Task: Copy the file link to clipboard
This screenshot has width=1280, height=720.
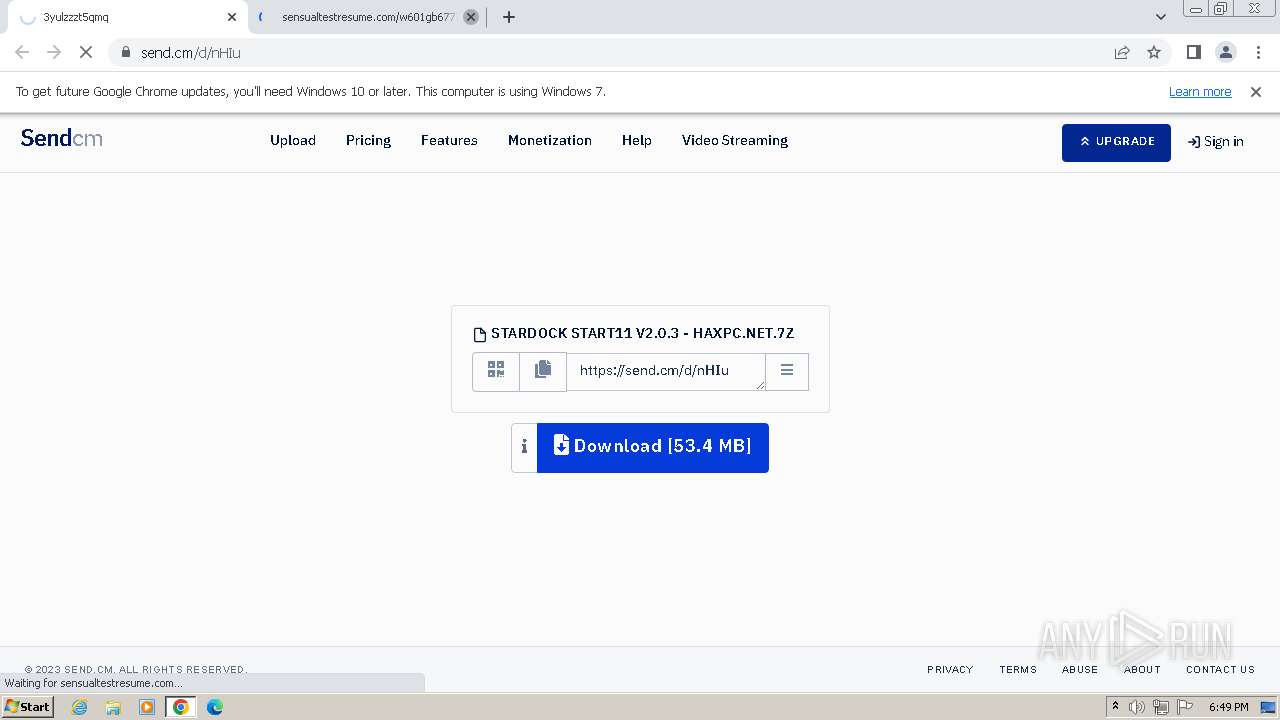Action: [x=543, y=371]
